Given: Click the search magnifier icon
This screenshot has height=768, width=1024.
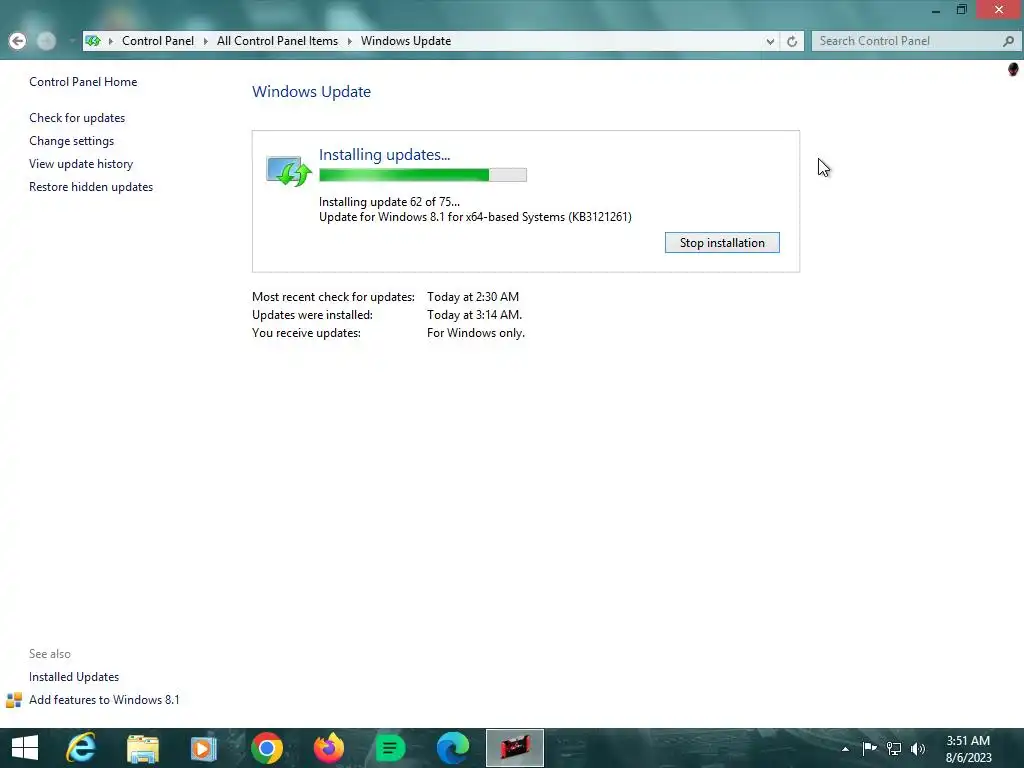Looking at the screenshot, I should [1008, 41].
